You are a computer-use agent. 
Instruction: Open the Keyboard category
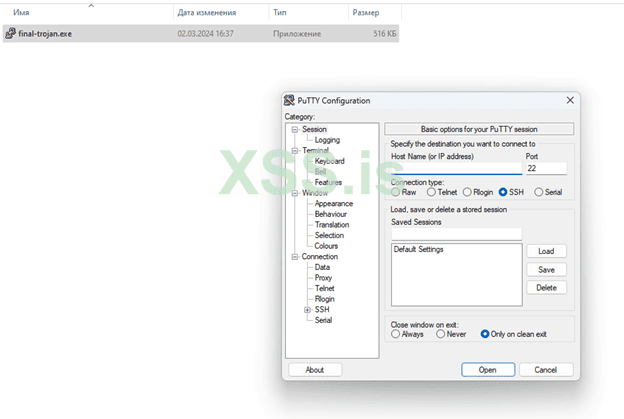[330, 161]
